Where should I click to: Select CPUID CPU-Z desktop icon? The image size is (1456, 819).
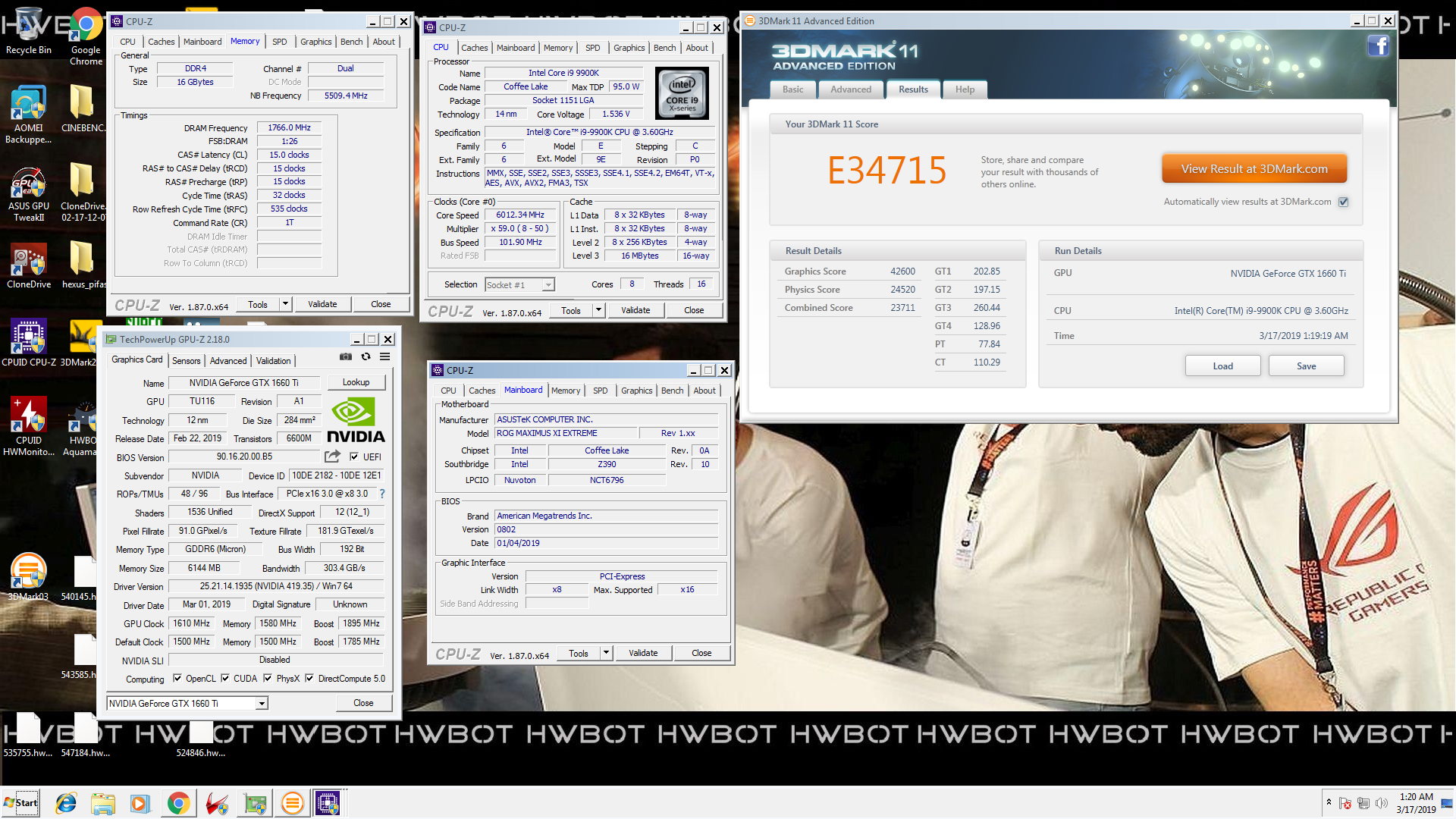tap(29, 344)
